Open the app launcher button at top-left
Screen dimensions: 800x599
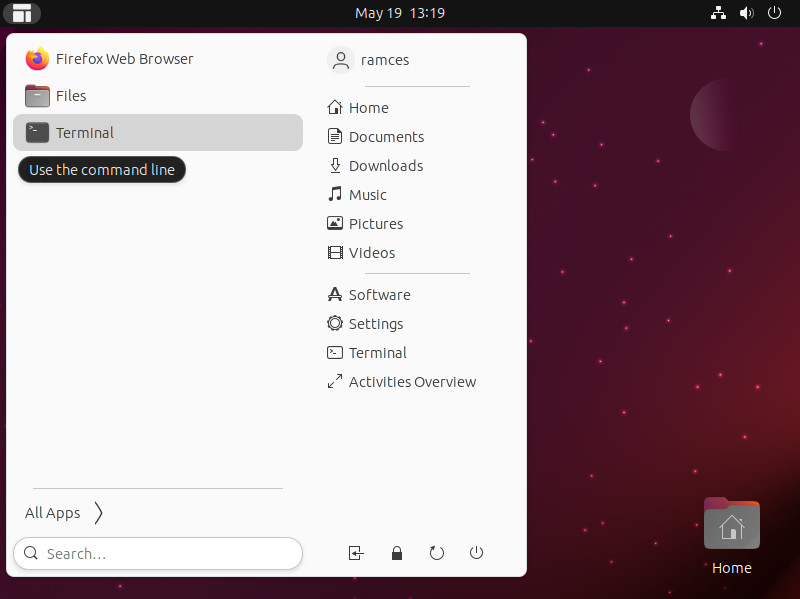point(21,13)
